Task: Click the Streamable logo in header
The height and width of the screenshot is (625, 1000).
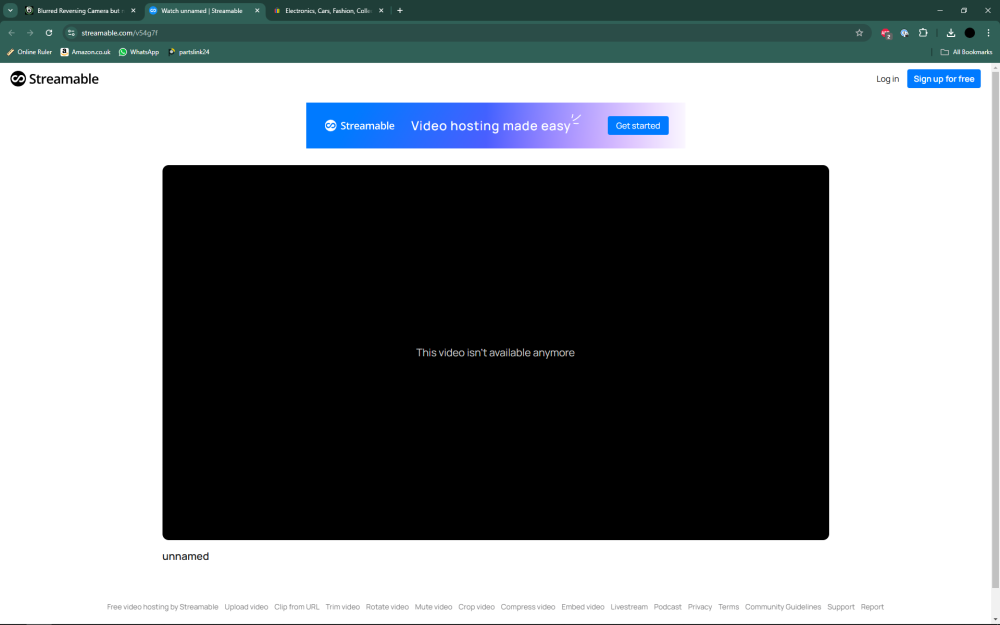Action: 54,79
